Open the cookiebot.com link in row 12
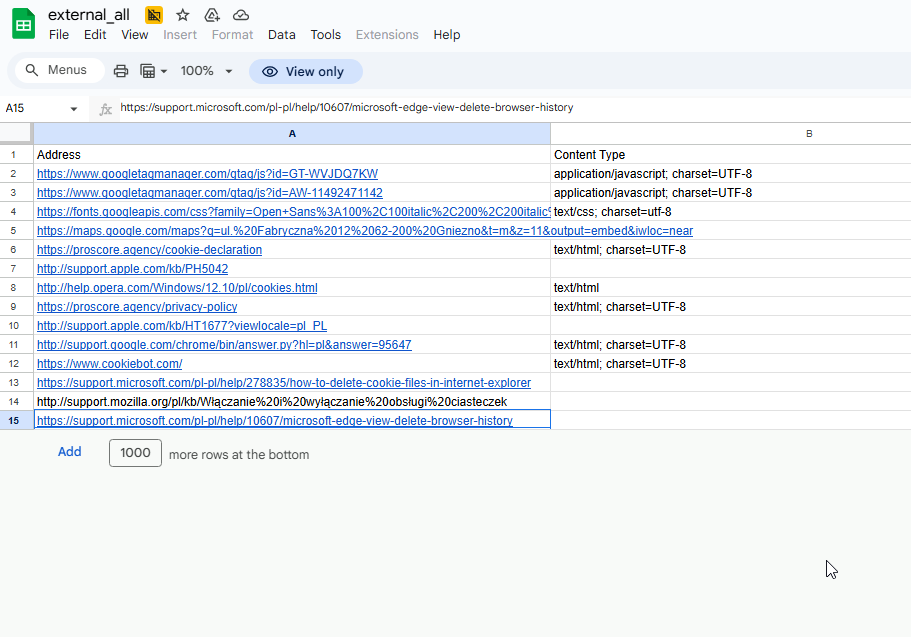This screenshot has height=637, width=911. 109,364
